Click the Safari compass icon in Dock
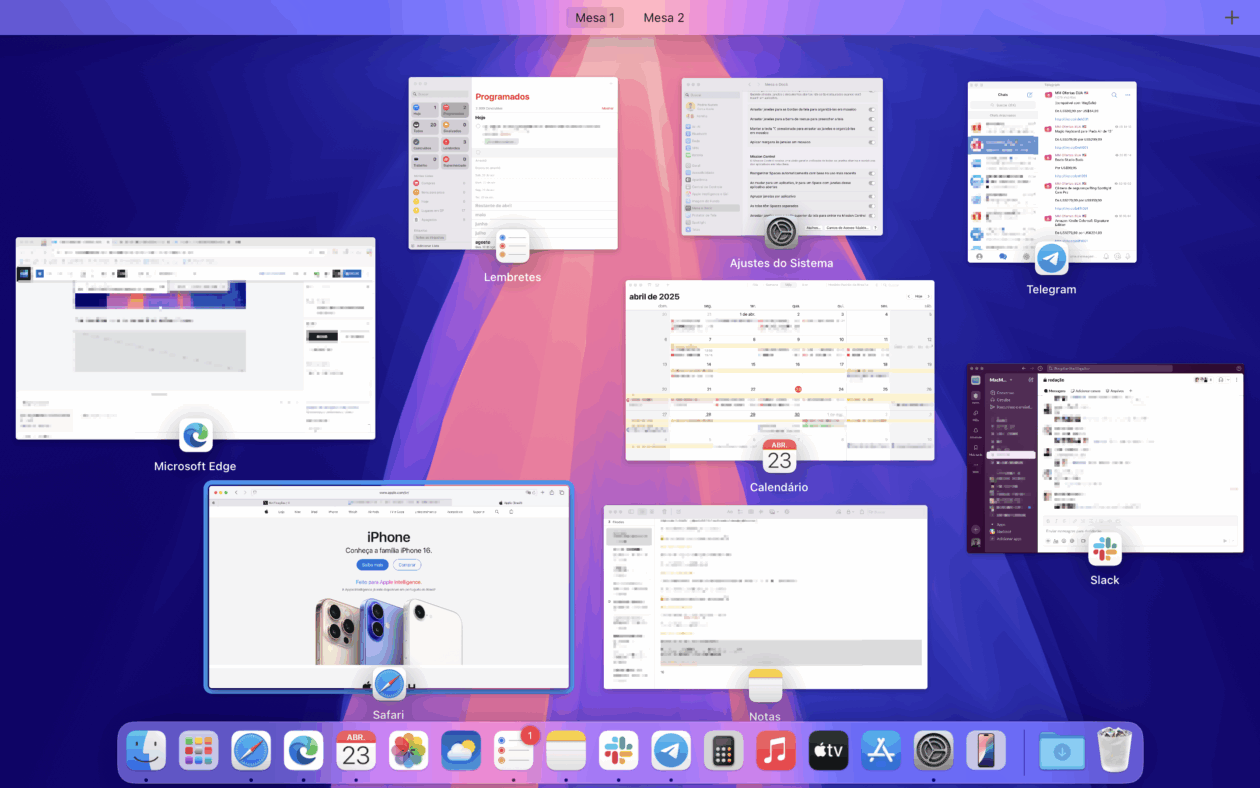 point(251,751)
